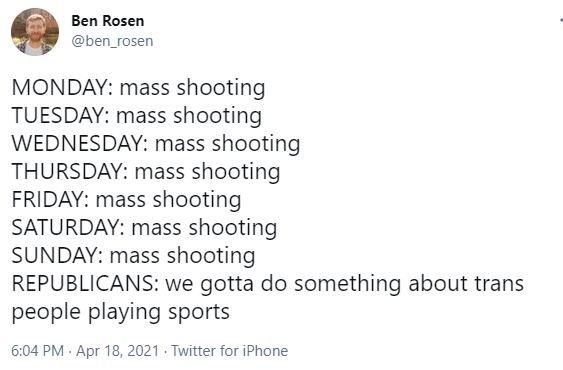Open the @ben_rosen handle link
Viewport: 563px width, 370px height.
tap(112, 41)
